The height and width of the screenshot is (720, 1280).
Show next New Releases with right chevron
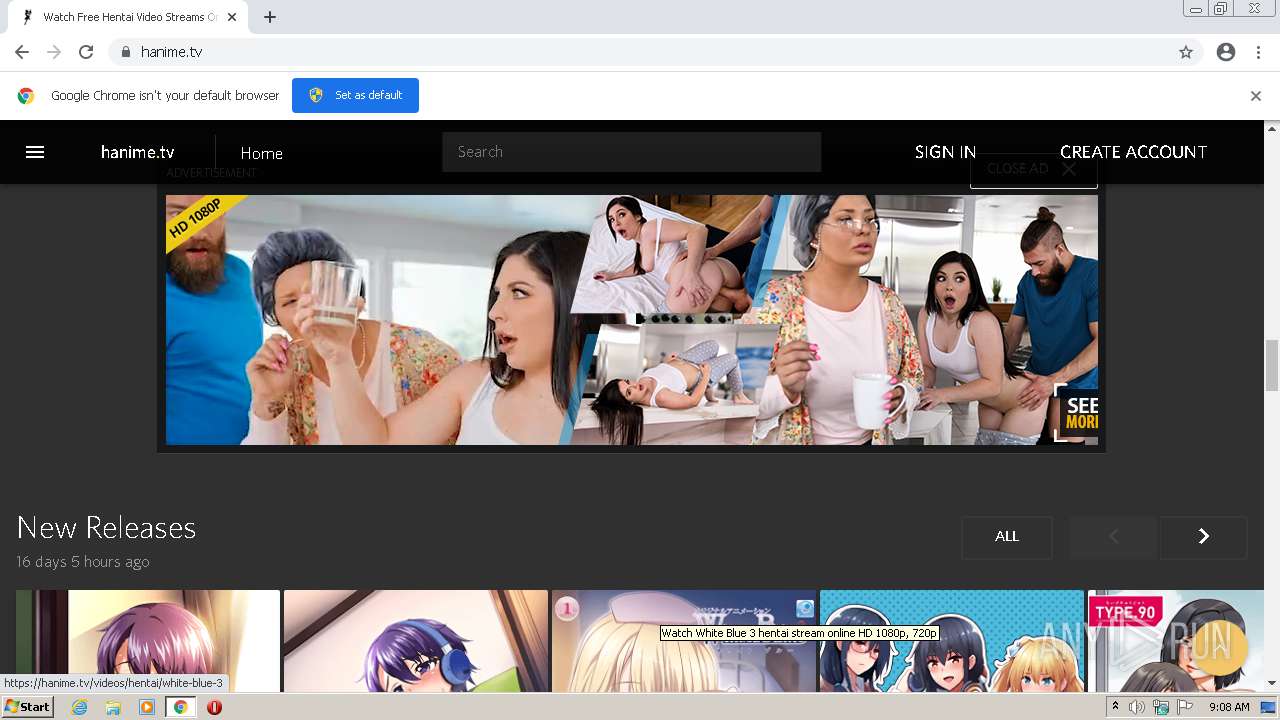click(x=1204, y=537)
